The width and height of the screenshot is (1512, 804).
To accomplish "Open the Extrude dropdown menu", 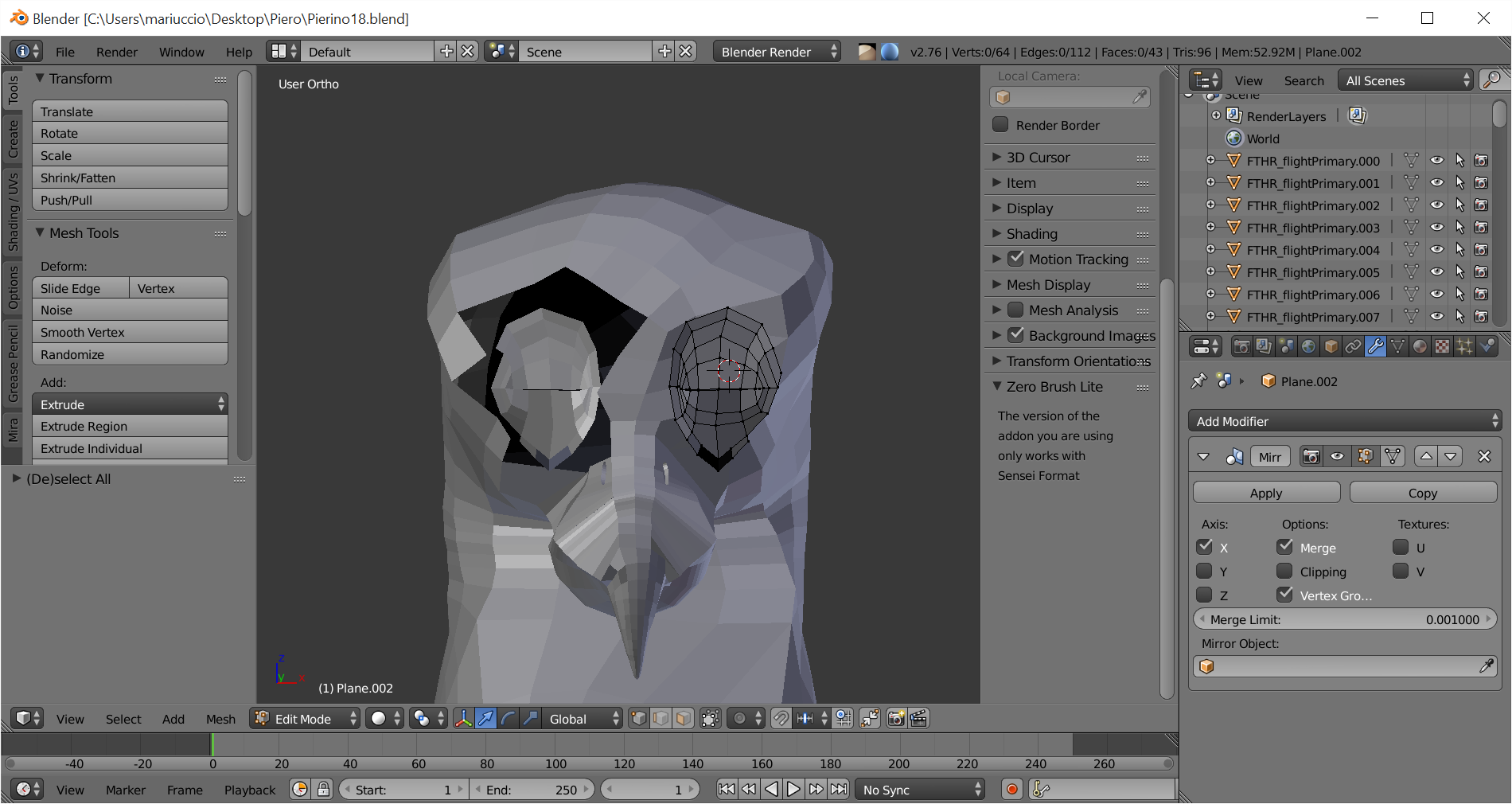I will (x=130, y=404).
